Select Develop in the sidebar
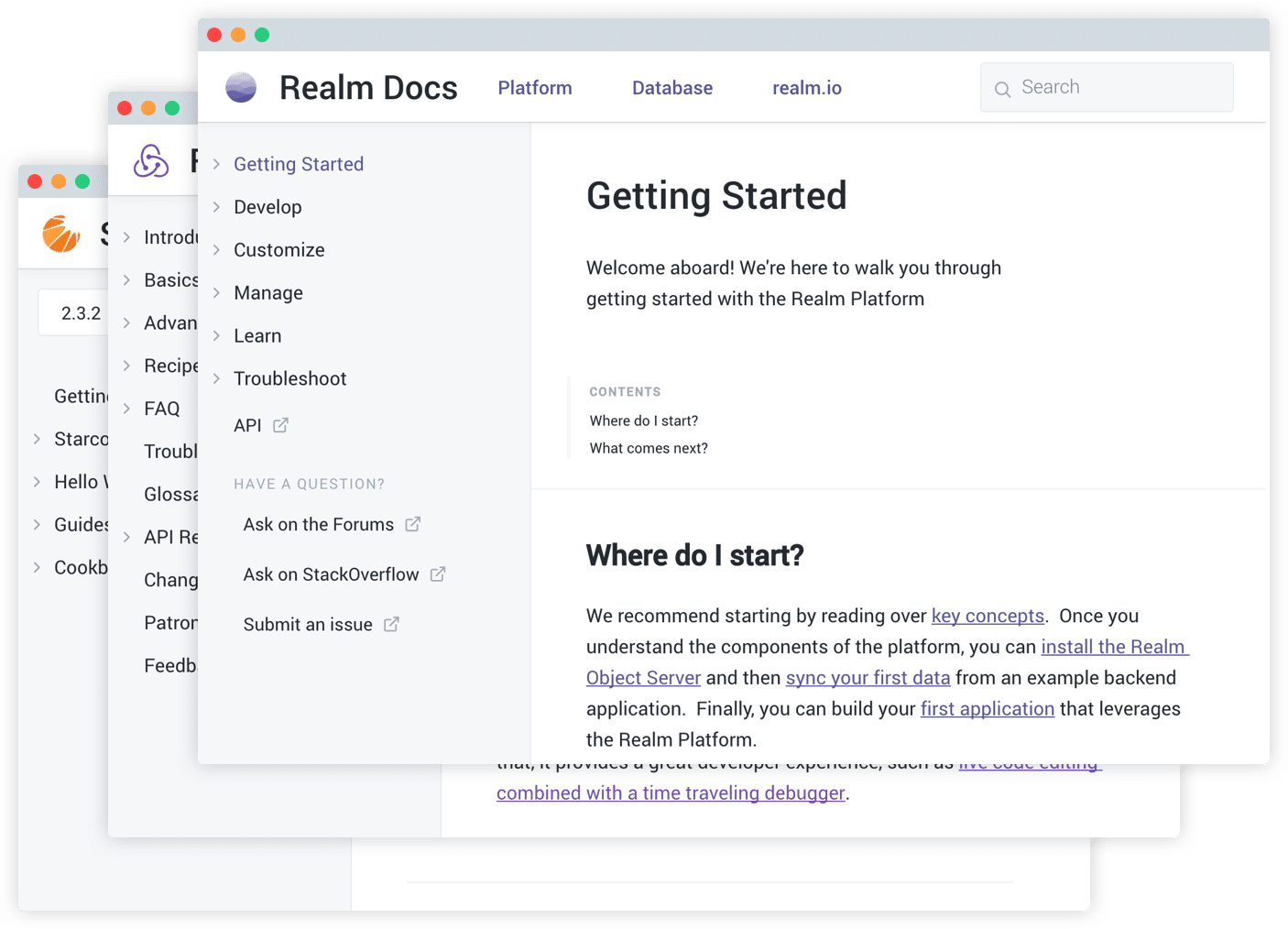 [x=267, y=207]
